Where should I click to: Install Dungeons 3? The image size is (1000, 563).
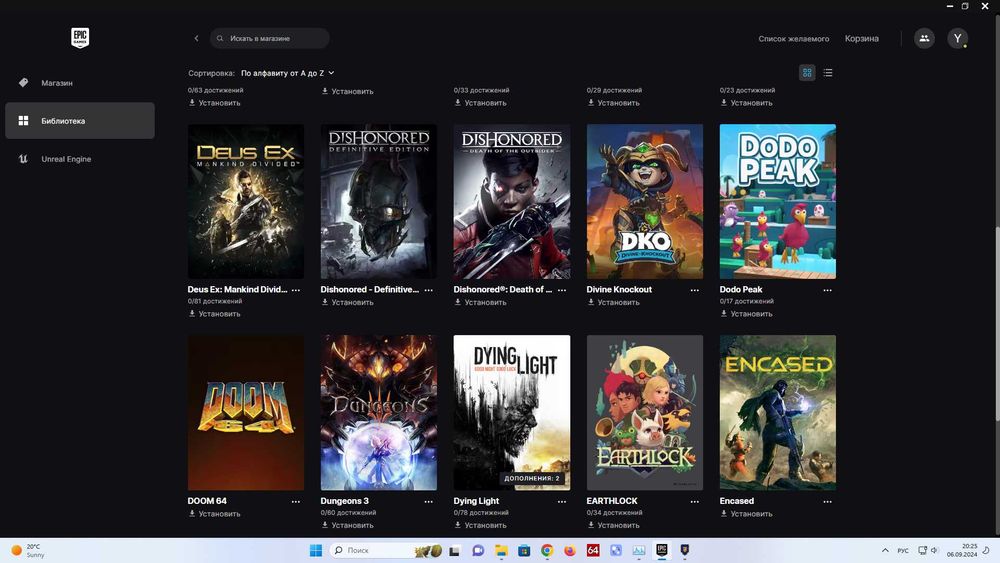pyautogui.click(x=347, y=525)
